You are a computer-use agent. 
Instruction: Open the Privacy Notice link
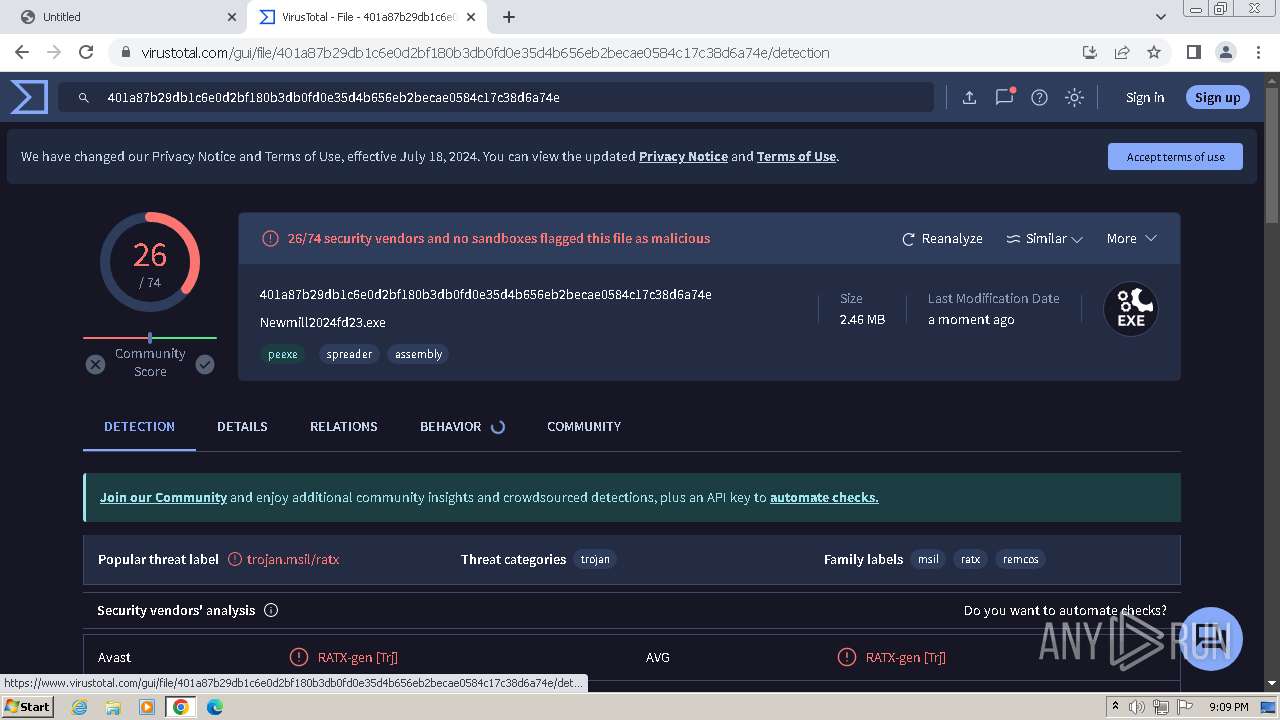pos(683,157)
